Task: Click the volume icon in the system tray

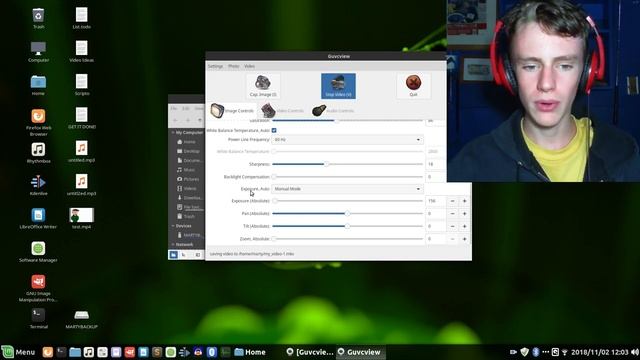Action: (x=635, y=352)
